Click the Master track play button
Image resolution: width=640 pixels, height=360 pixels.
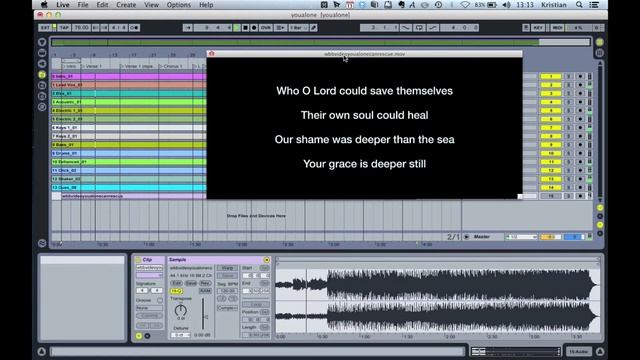coord(467,237)
